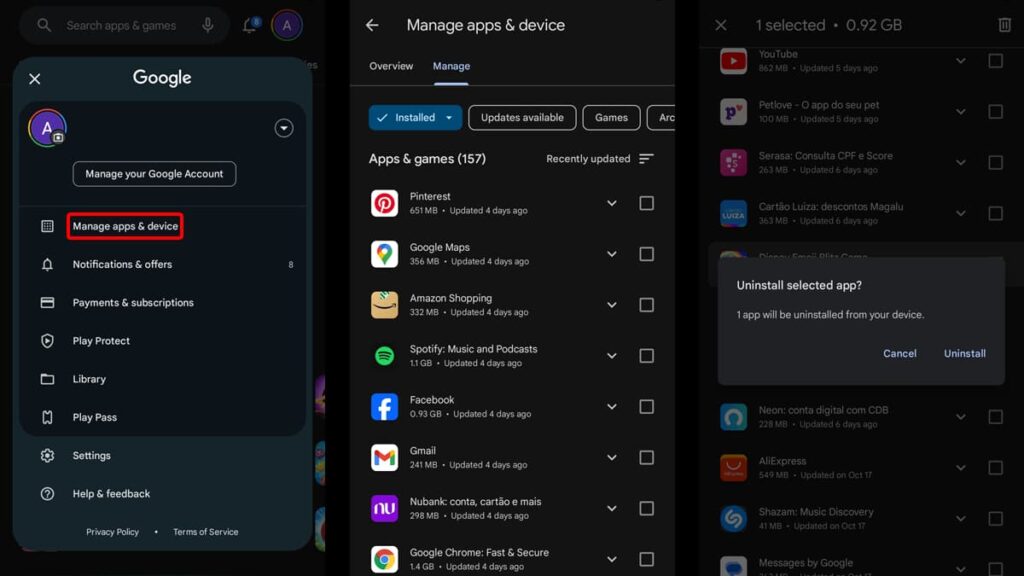The image size is (1024, 576).
Task: Open the Installed filter dropdown
Action: (449, 118)
